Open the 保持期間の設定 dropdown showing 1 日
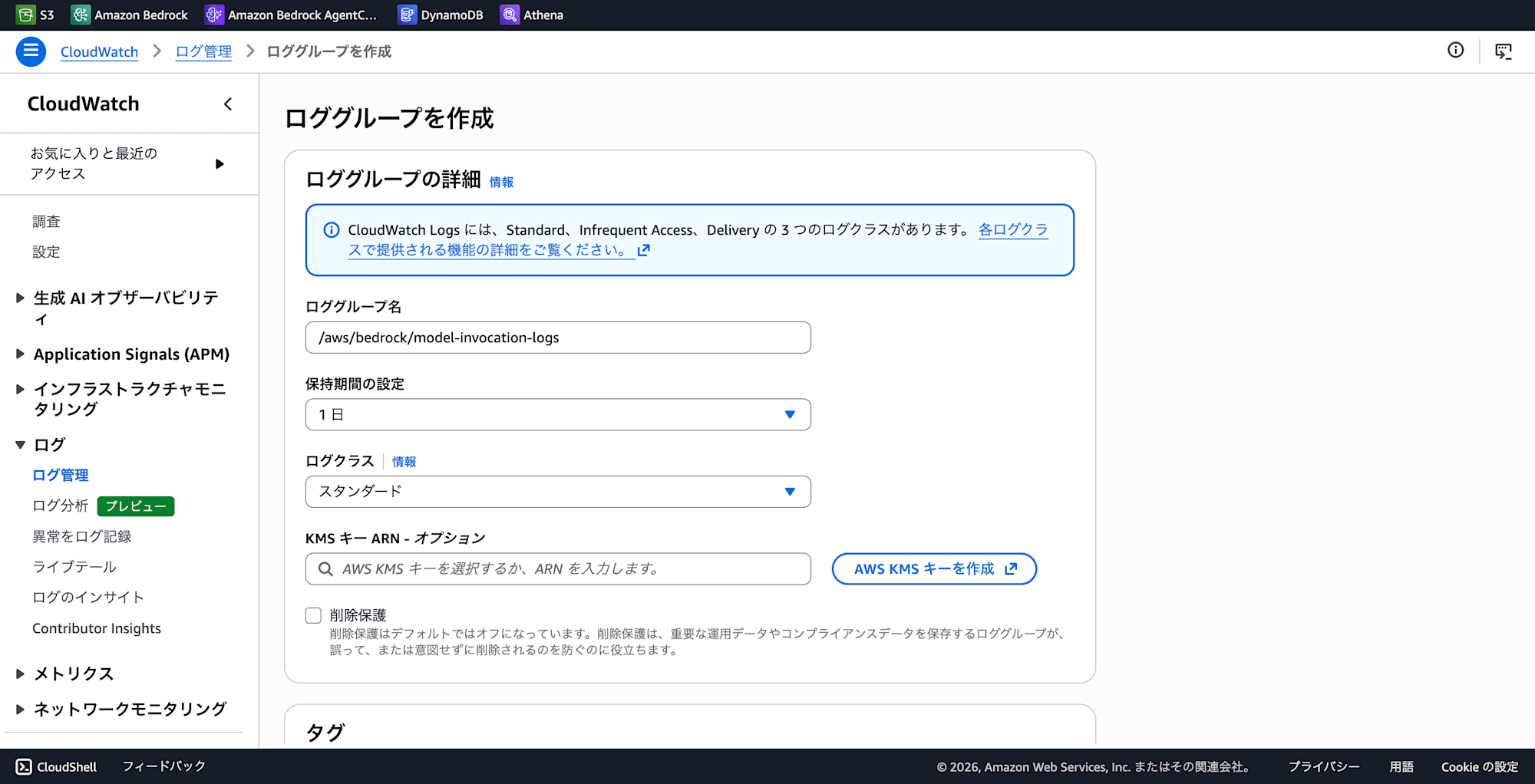This screenshot has width=1535, height=784. pos(558,414)
